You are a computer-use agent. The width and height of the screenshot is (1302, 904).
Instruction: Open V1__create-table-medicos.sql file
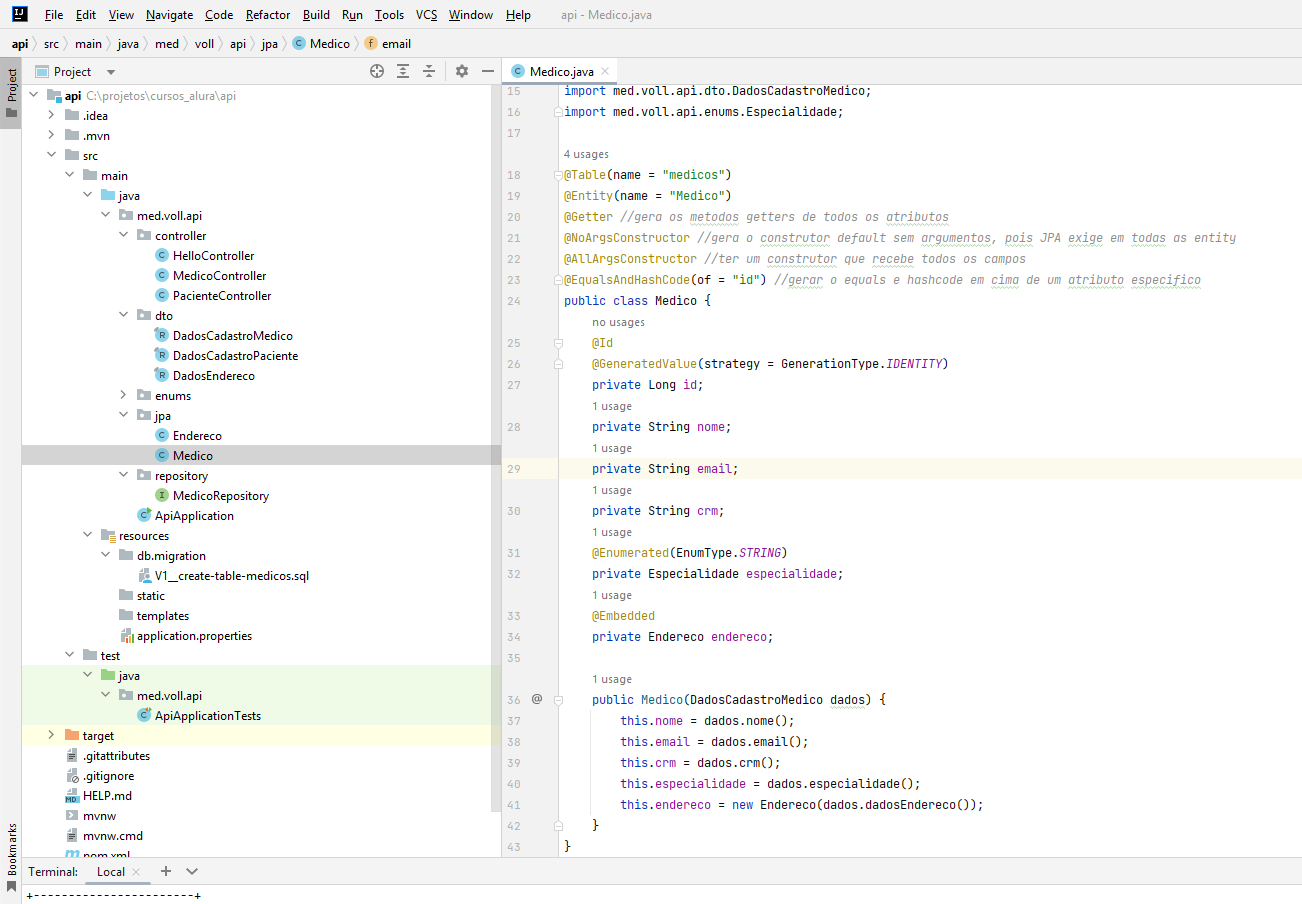pos(232,576)
